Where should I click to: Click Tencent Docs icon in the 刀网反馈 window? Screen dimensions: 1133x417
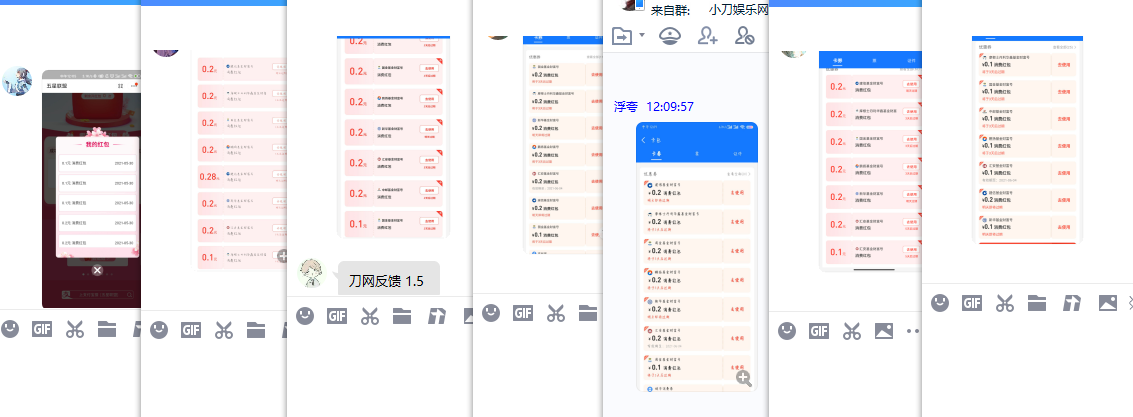coord(436,315)
